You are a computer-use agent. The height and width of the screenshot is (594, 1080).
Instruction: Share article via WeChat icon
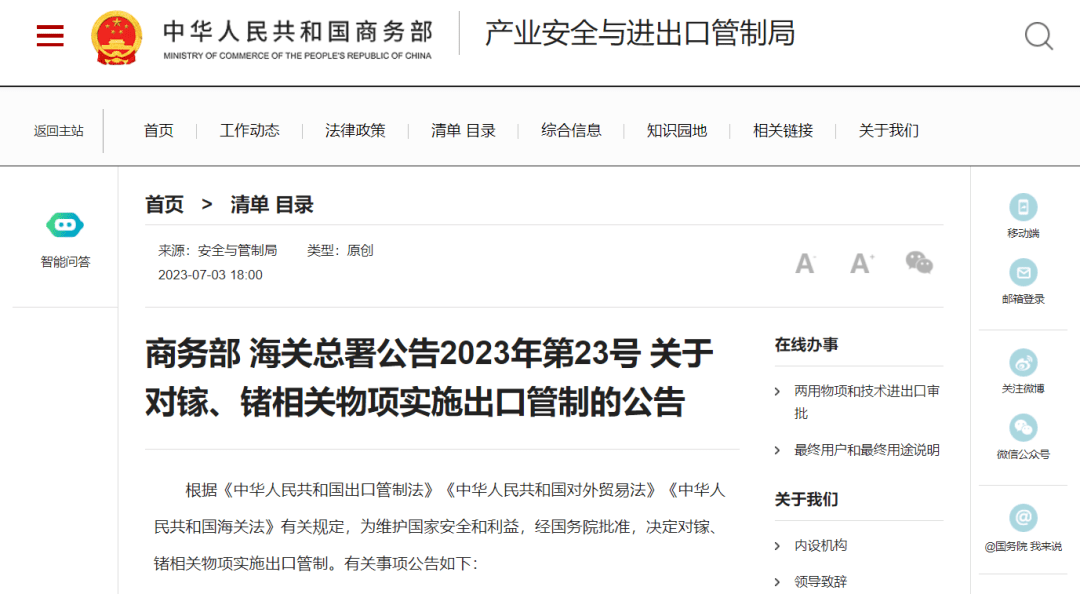919,263
